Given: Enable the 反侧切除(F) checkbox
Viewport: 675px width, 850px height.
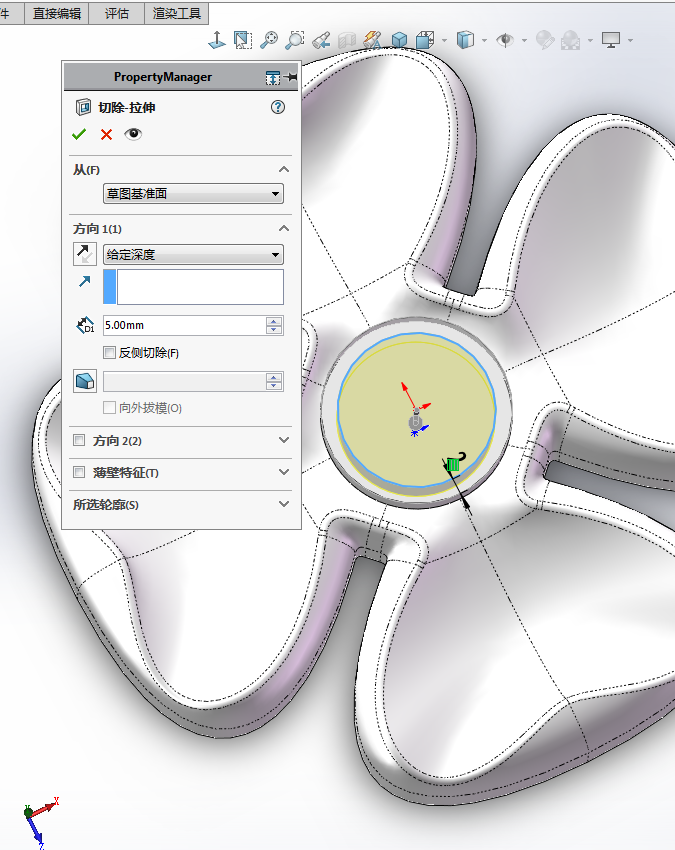Looking at the screenshot, I should click(x=110, y=353).
